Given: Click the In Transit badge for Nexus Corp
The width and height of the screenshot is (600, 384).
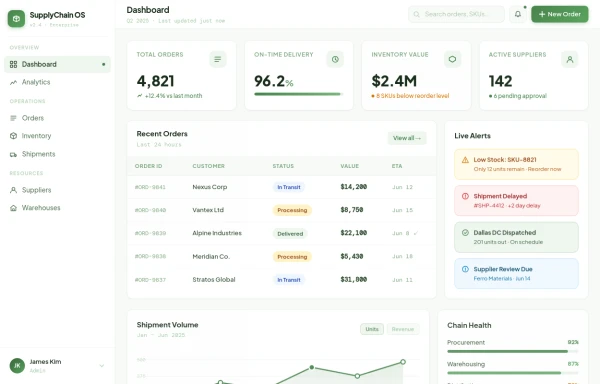Looking at the screenshot, I should pyautogui.click(x=289, y=187).
